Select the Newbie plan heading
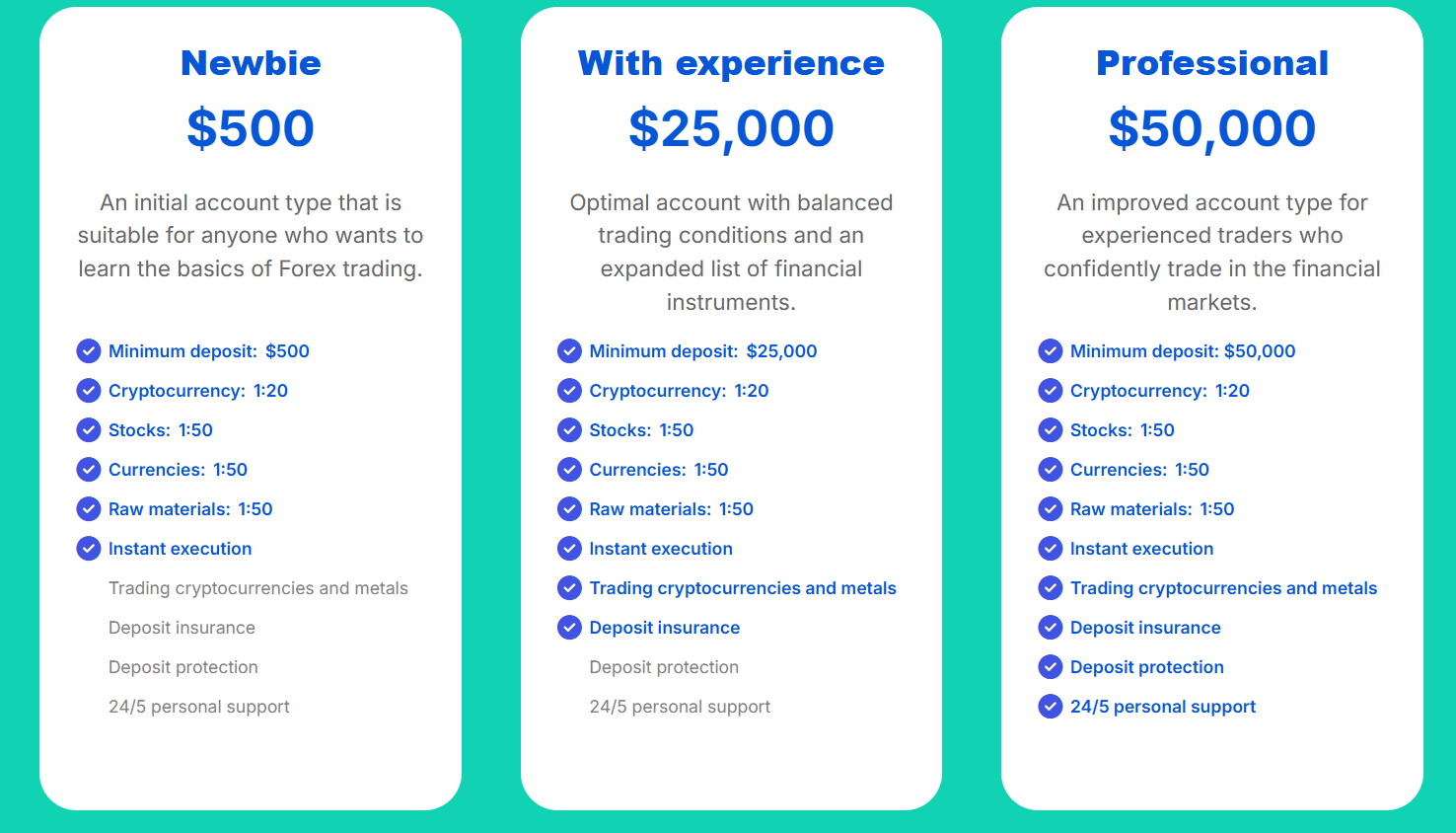1456x833 pixels. (251, 63)
